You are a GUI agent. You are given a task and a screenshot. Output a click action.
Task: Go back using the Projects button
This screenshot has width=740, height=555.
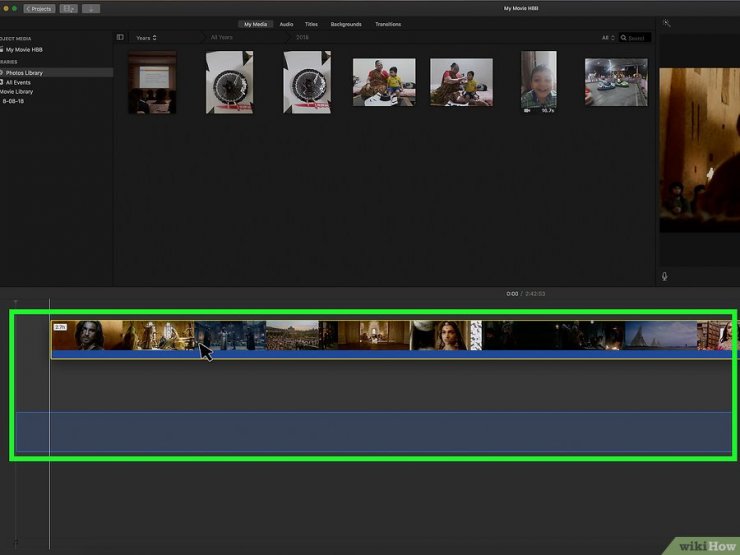39,8
